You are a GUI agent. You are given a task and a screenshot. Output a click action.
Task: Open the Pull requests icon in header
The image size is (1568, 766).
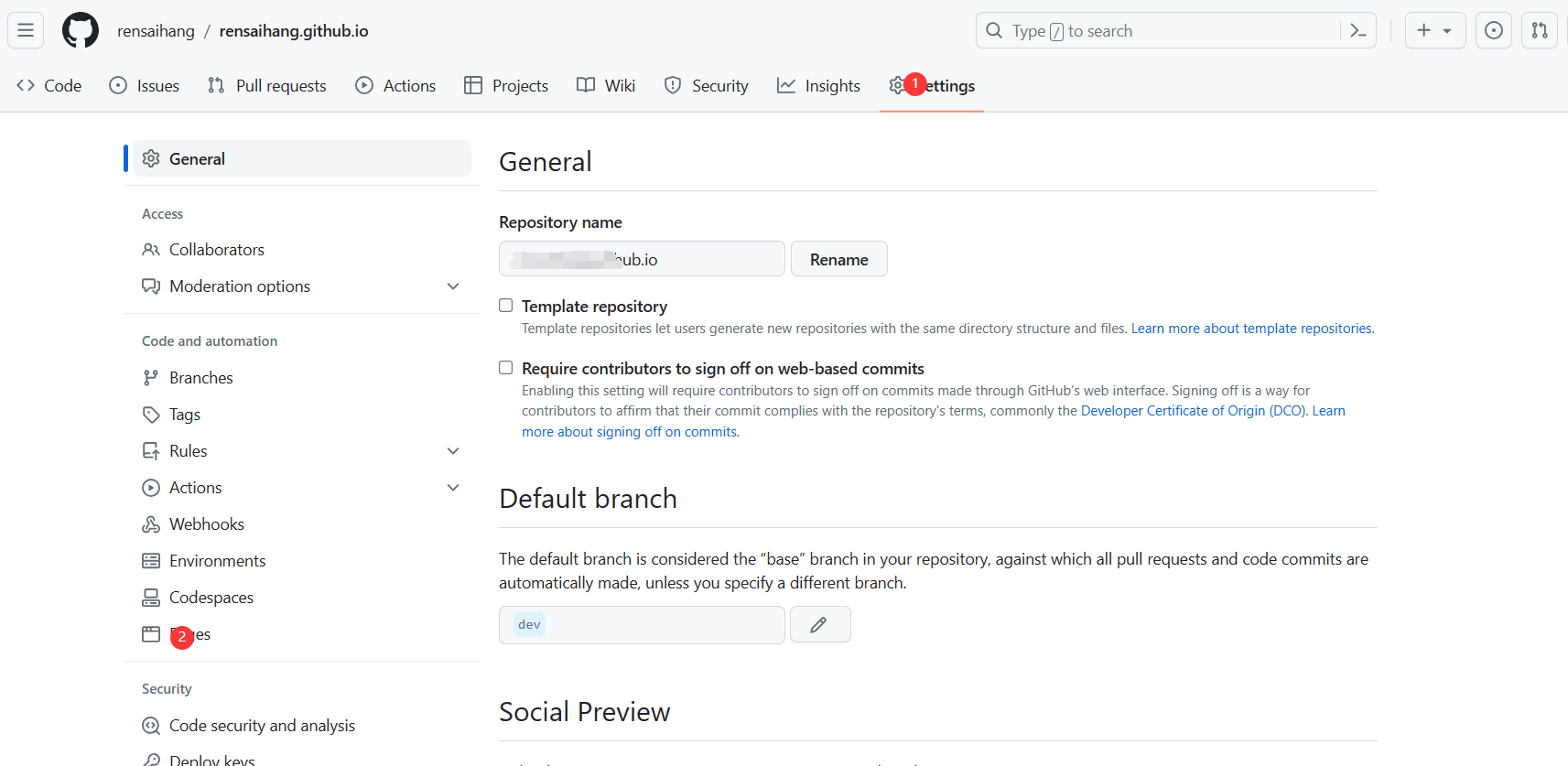pos(1540,30)
